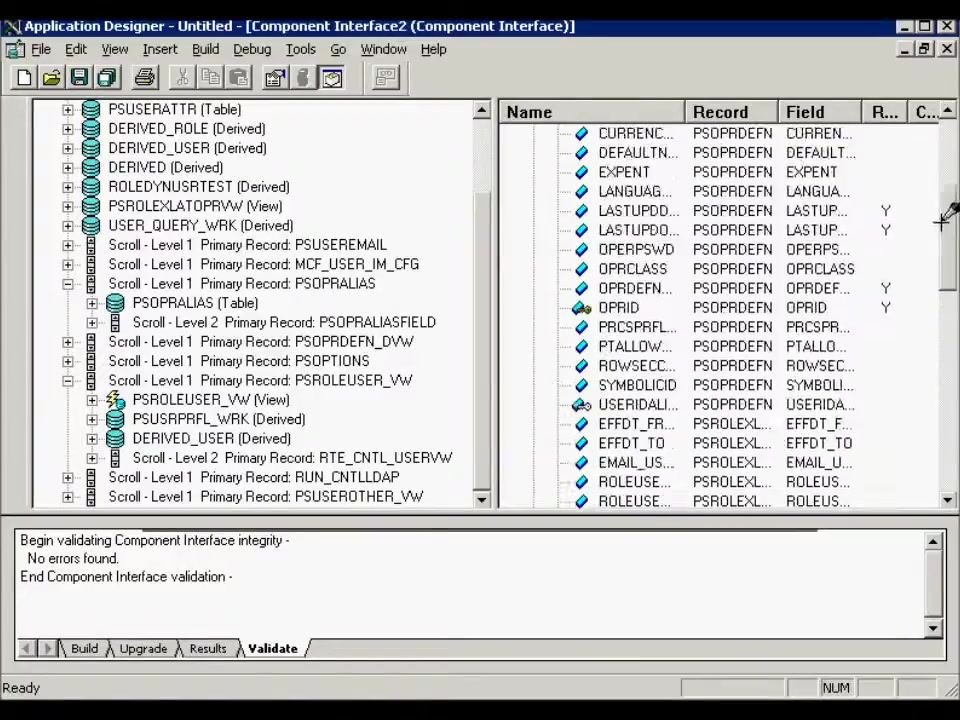Switch to the Results output tab
Viewport: 960px width, 720px height.
tap(208, 648)
